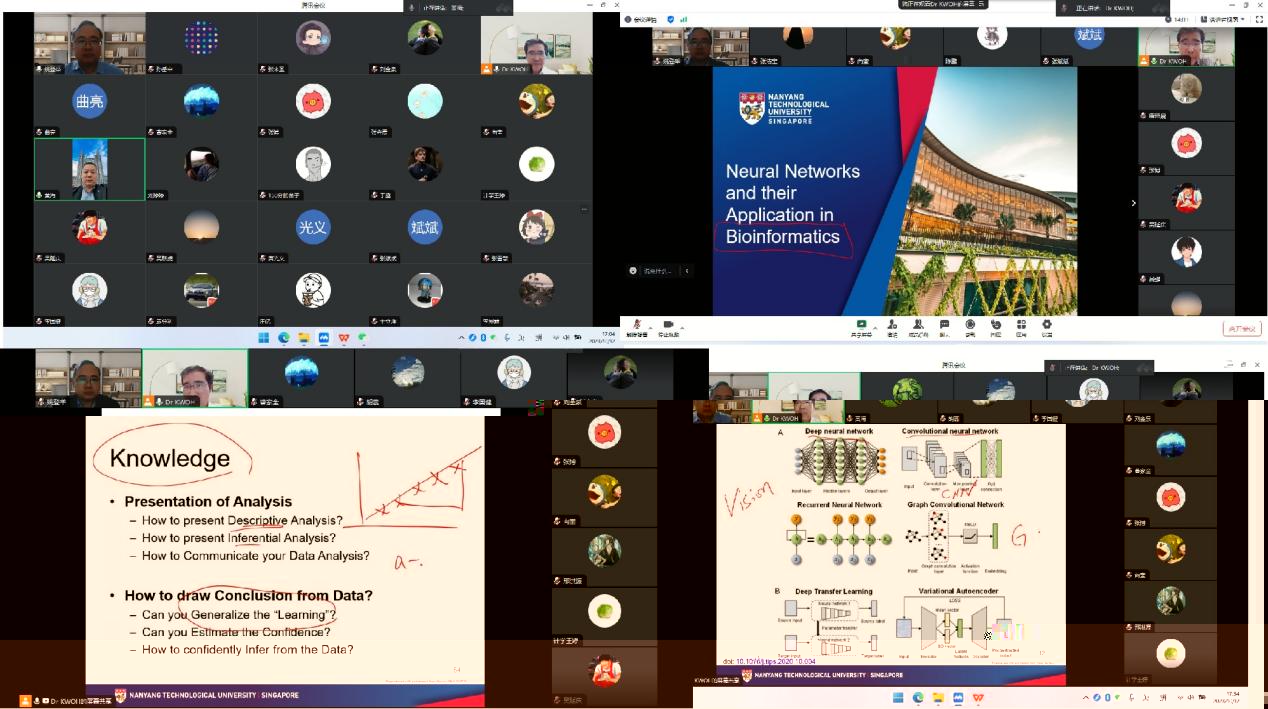Open the Settings gear in the meeting toolbar
Screen dimensions: 1268x709
[1047, 328]
